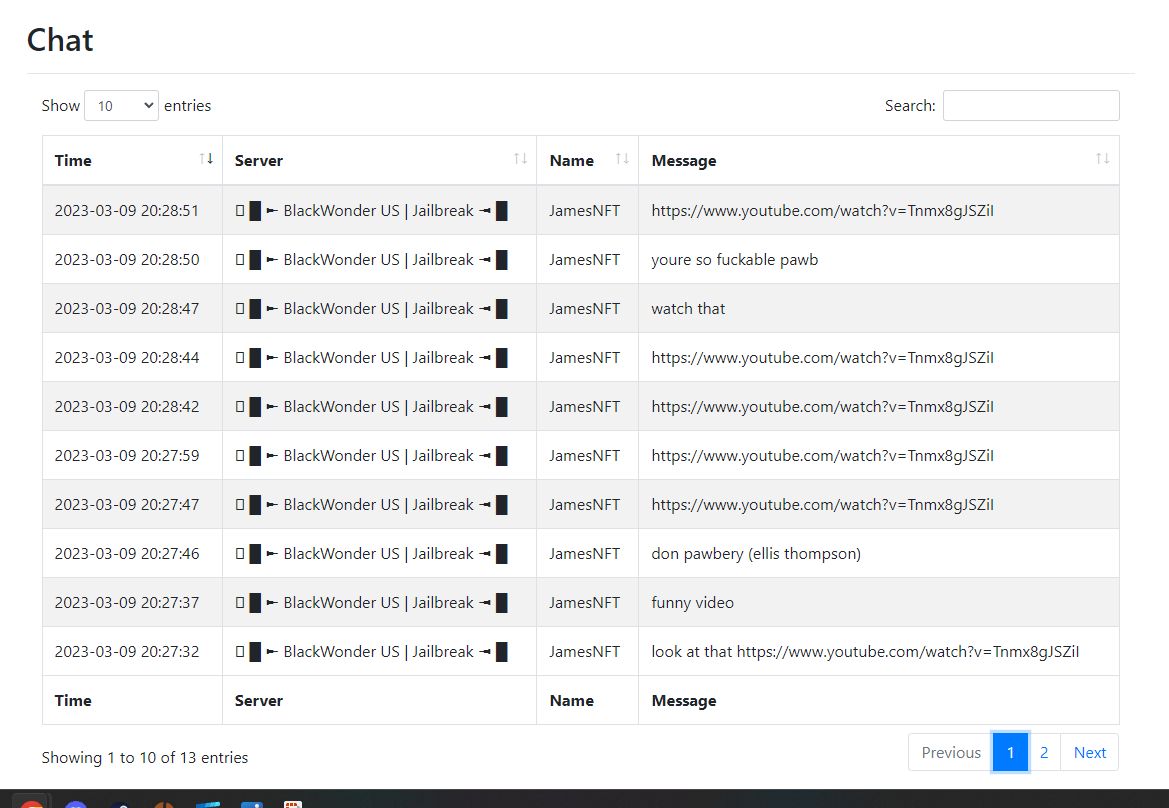This screenshot has width=1169, height=808.
Task: Select the timestamp 2023-03-09 20:28:50
Action: (127, 260)
